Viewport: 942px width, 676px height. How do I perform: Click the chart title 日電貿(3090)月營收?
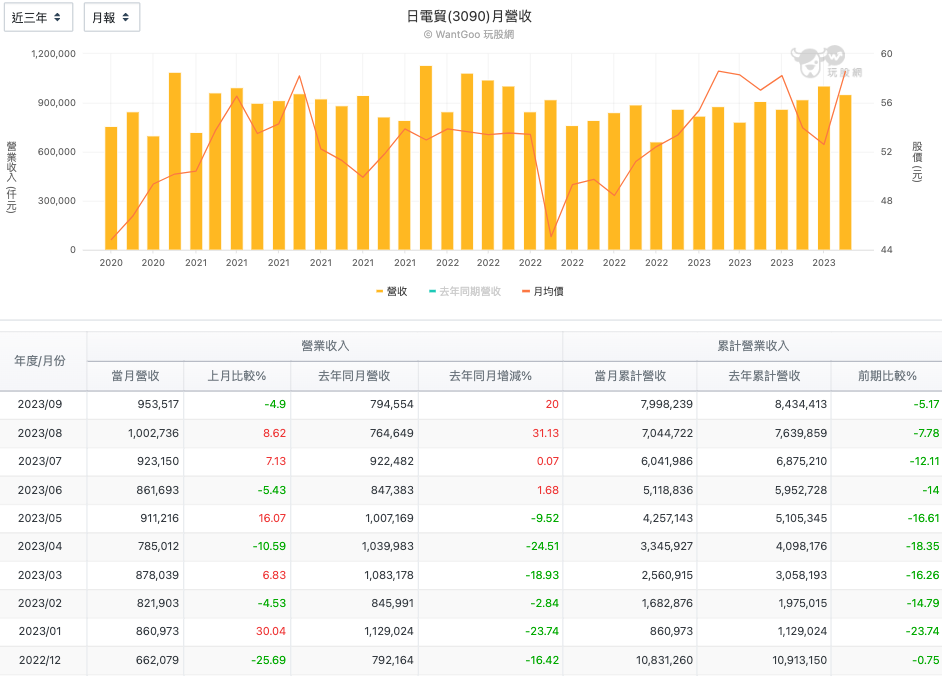(470, 16)
